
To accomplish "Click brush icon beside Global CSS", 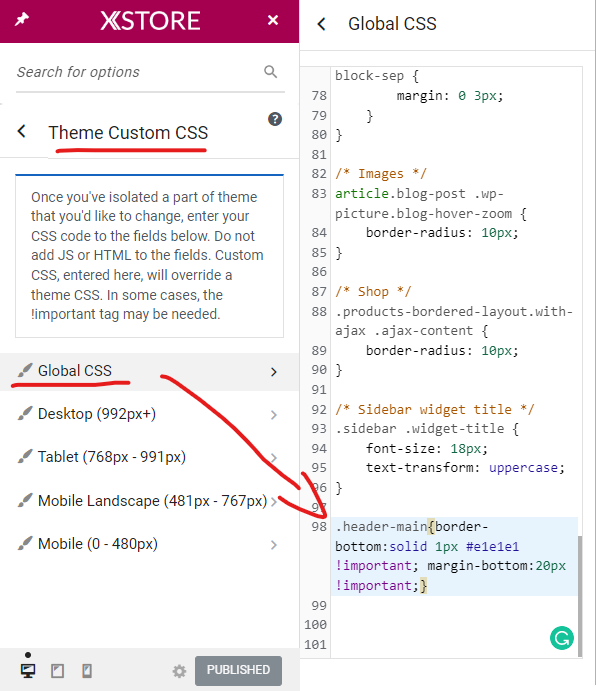I will [x=25, y=371].
